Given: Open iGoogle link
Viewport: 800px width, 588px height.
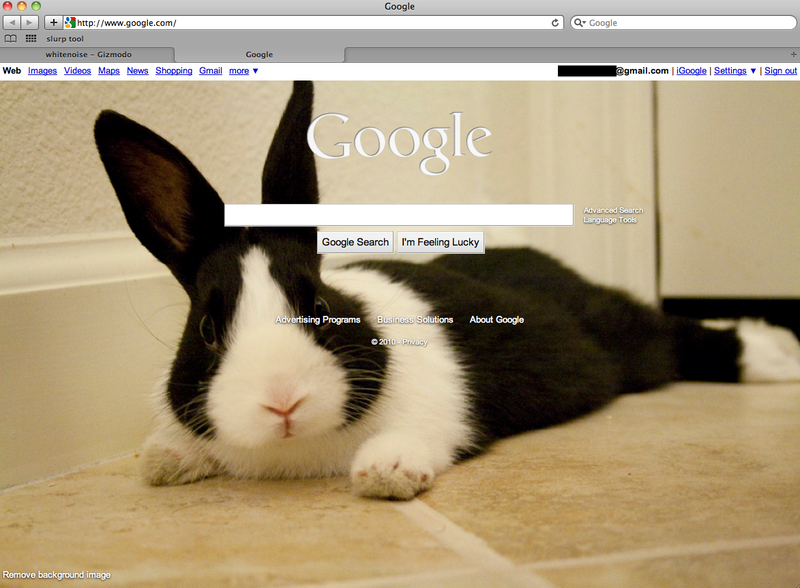Looking at the screenshot, I should point(691,70).
